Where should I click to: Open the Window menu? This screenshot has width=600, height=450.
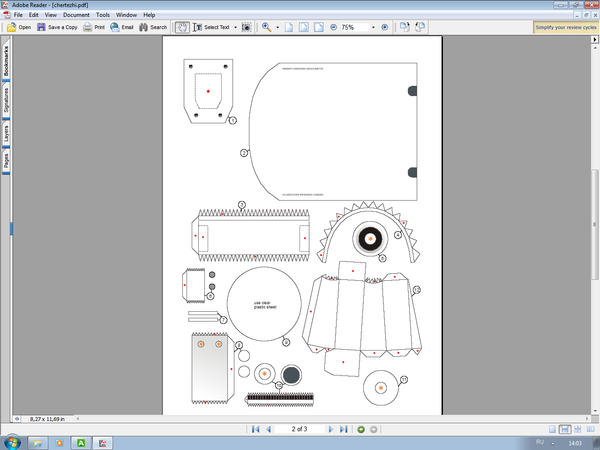click(x=126, y=15)
